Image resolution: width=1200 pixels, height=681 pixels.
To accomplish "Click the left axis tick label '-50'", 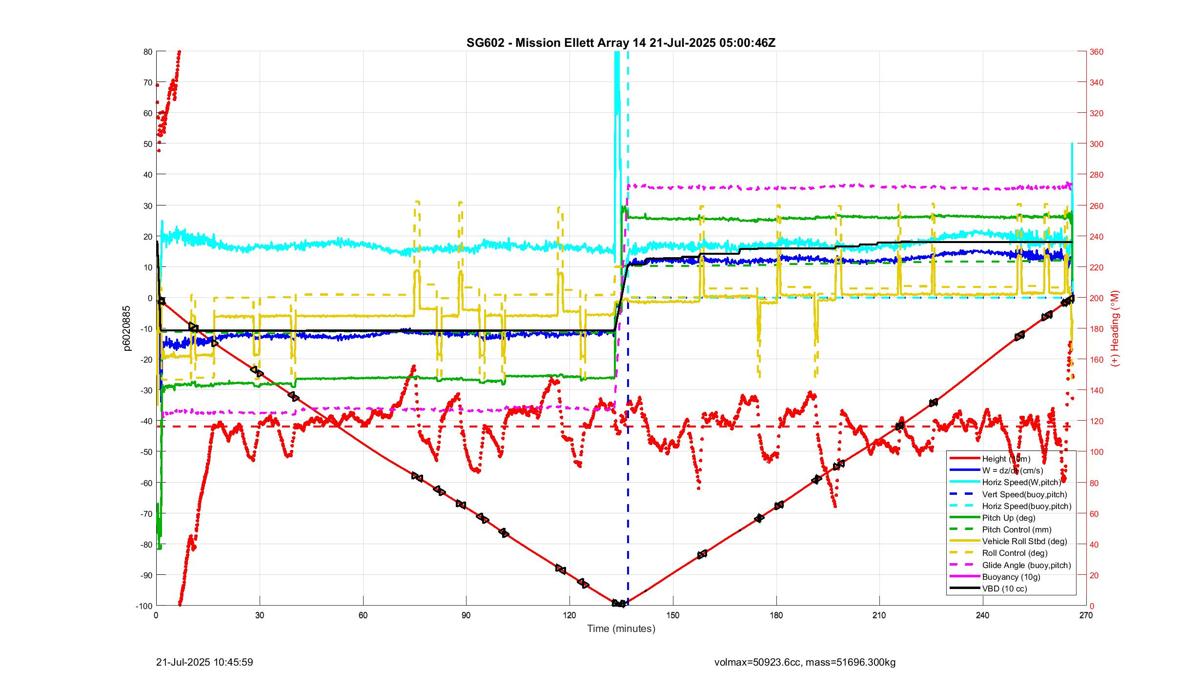I will click(x=144, y=452).
